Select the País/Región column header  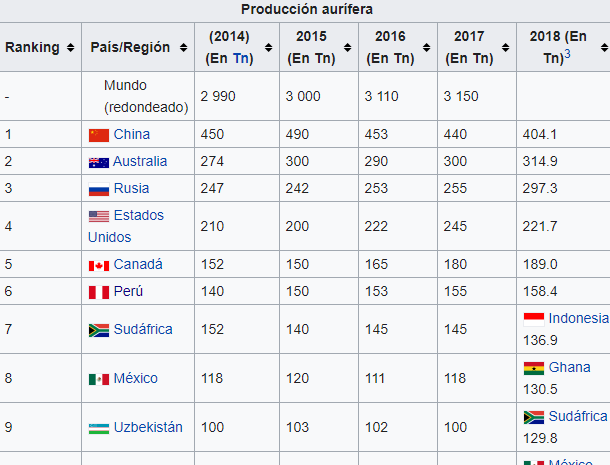138,47
